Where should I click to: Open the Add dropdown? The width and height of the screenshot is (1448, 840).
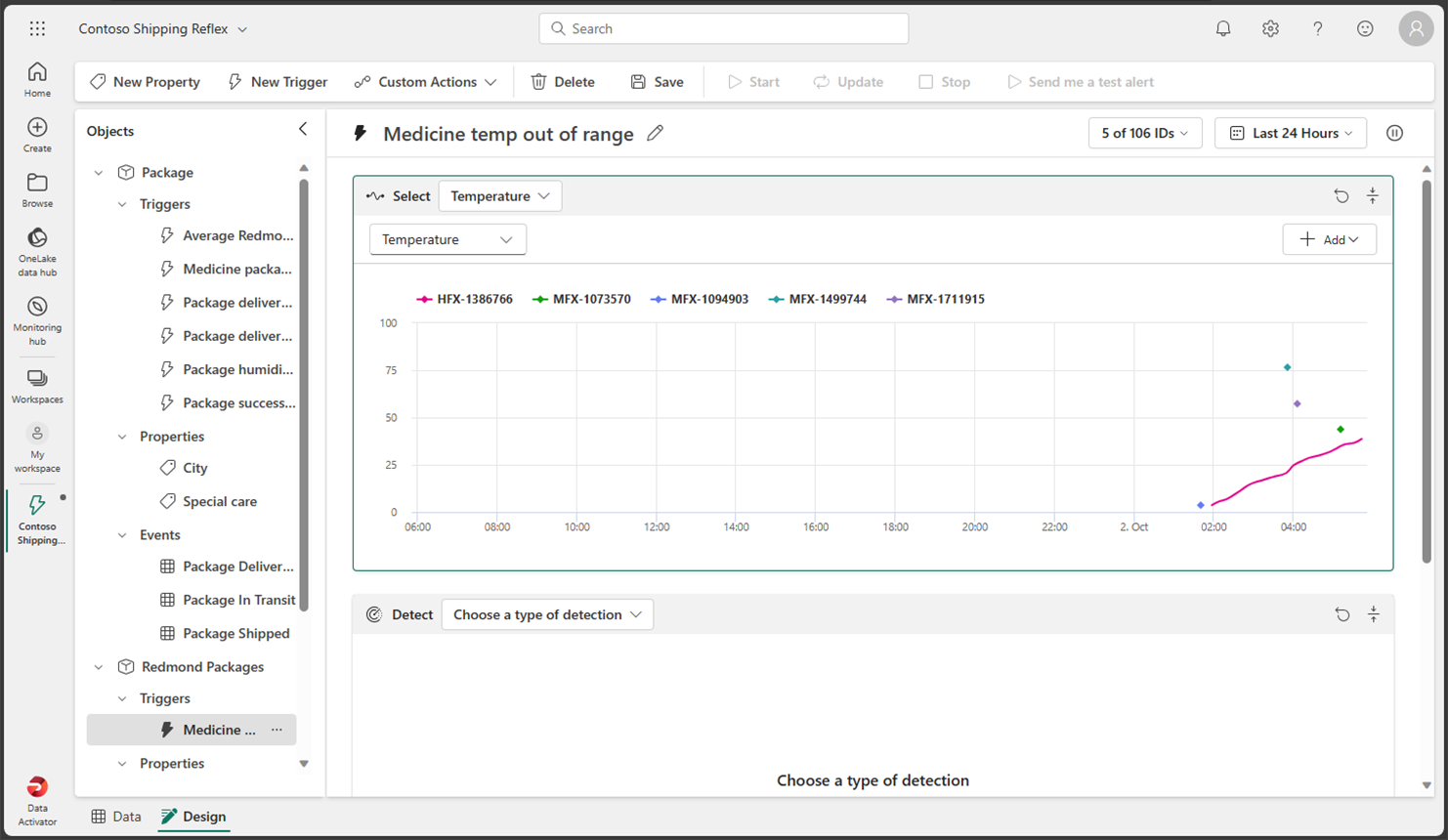tap(1329, 239)
